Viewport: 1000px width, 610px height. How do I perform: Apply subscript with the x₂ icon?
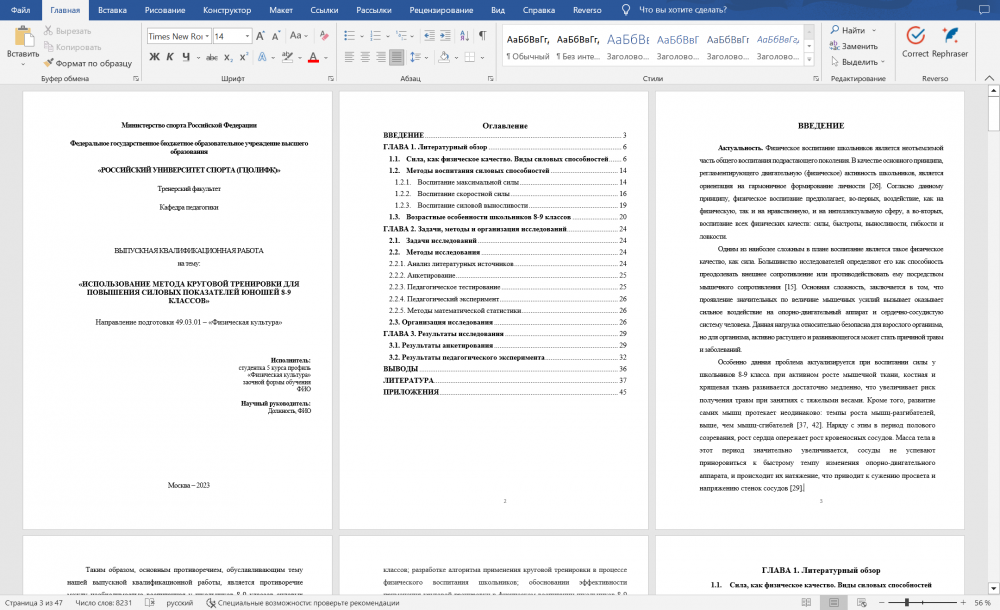coord(228,57)
